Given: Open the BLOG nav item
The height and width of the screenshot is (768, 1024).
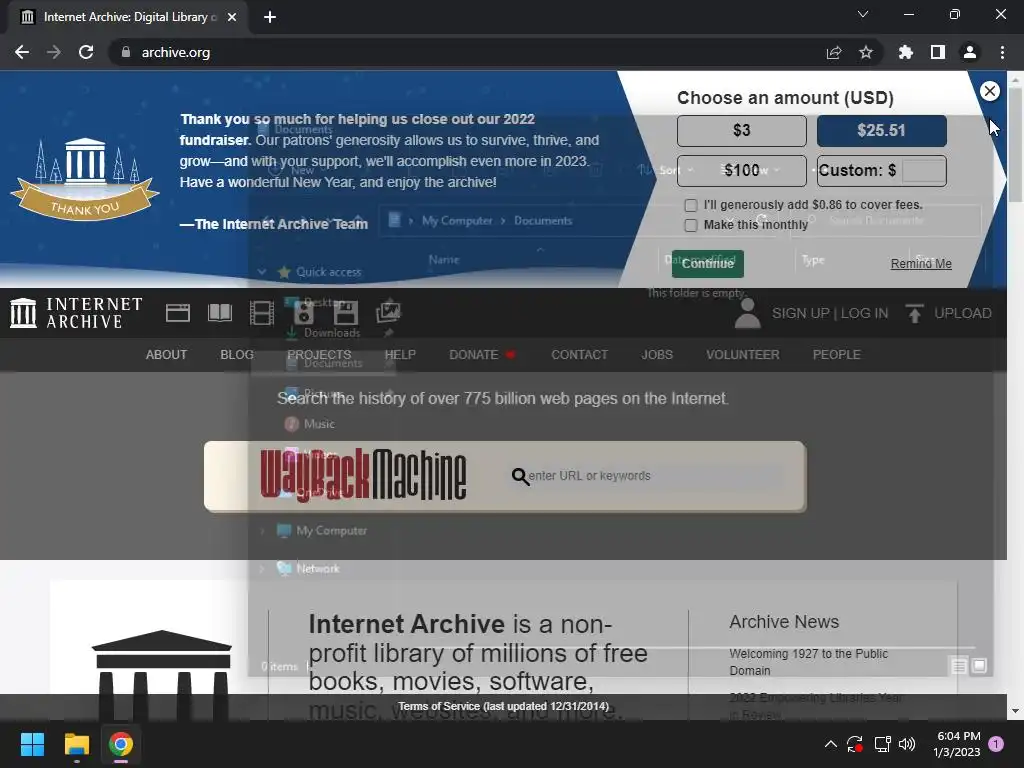Looking at the screenshot, I should (237, 355).
